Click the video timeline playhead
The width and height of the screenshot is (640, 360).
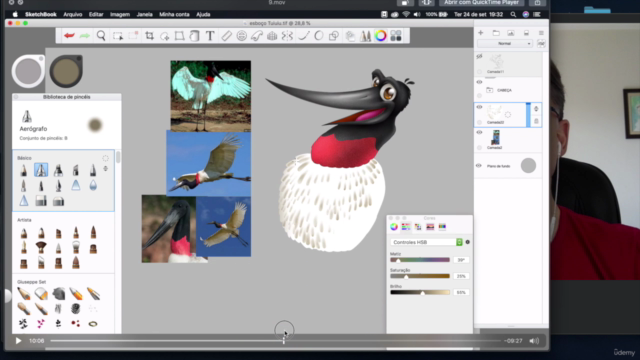pyautogui.click(x=284, y=340)
